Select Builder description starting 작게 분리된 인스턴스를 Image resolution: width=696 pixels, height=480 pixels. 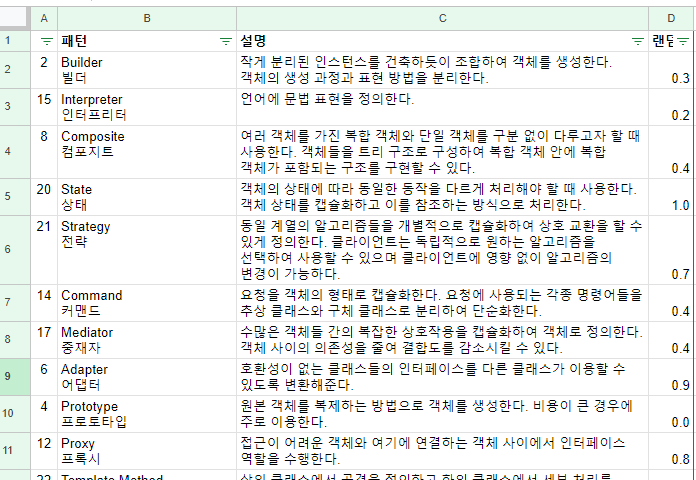pos(443,70)
